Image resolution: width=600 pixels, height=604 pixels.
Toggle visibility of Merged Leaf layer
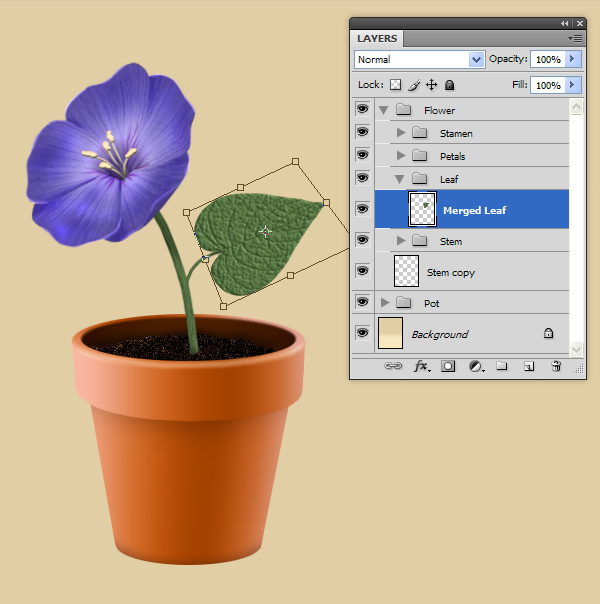tap(362, 209)
